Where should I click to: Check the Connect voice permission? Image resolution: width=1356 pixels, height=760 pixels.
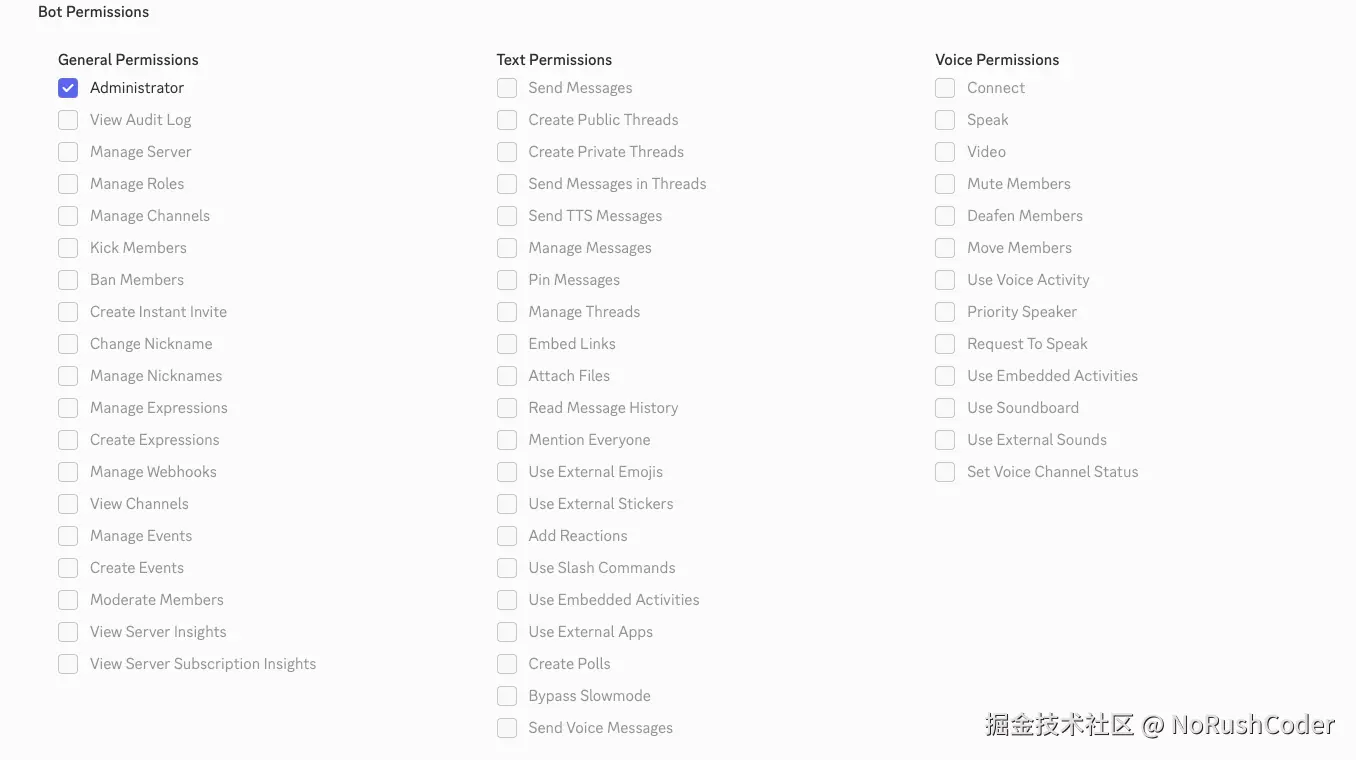pos(945,88)
